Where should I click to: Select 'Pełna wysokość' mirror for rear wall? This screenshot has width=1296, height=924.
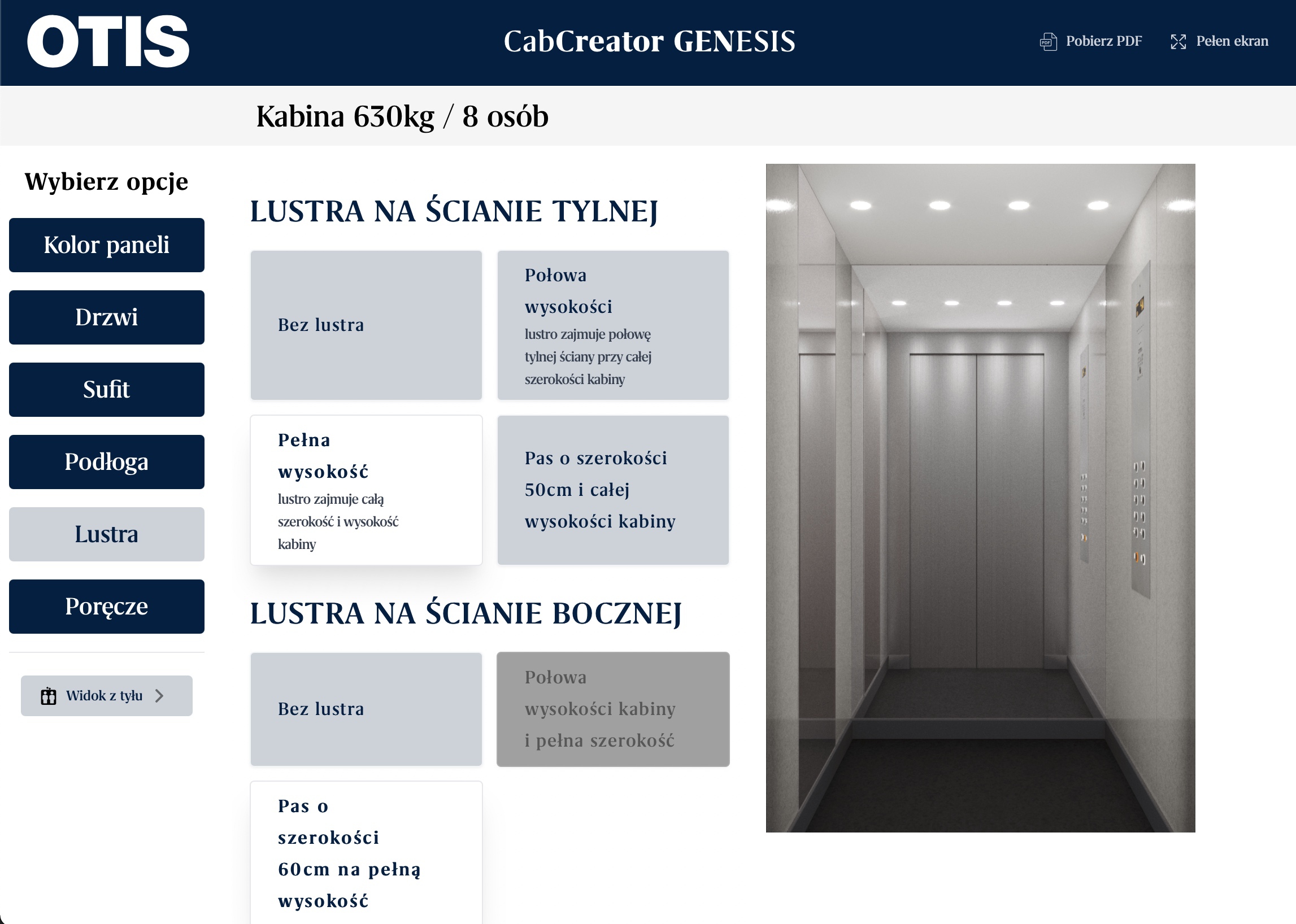click(x=366, y=490)
